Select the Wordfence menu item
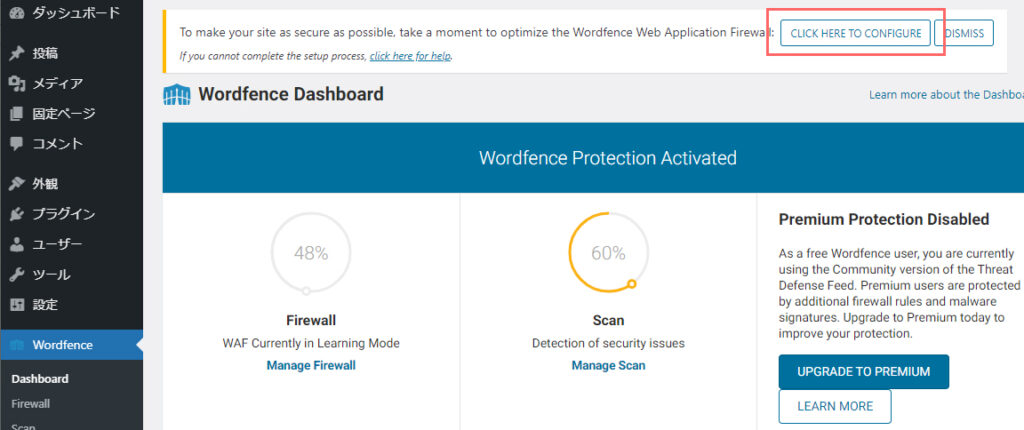The width and height of the screenshot is (1024, 430). click(71, 345)
